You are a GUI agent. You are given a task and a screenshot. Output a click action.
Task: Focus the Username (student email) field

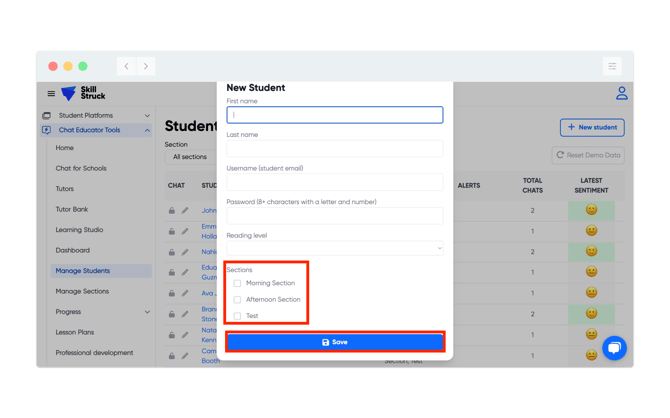pyautogui.click(x=334, y=182)
